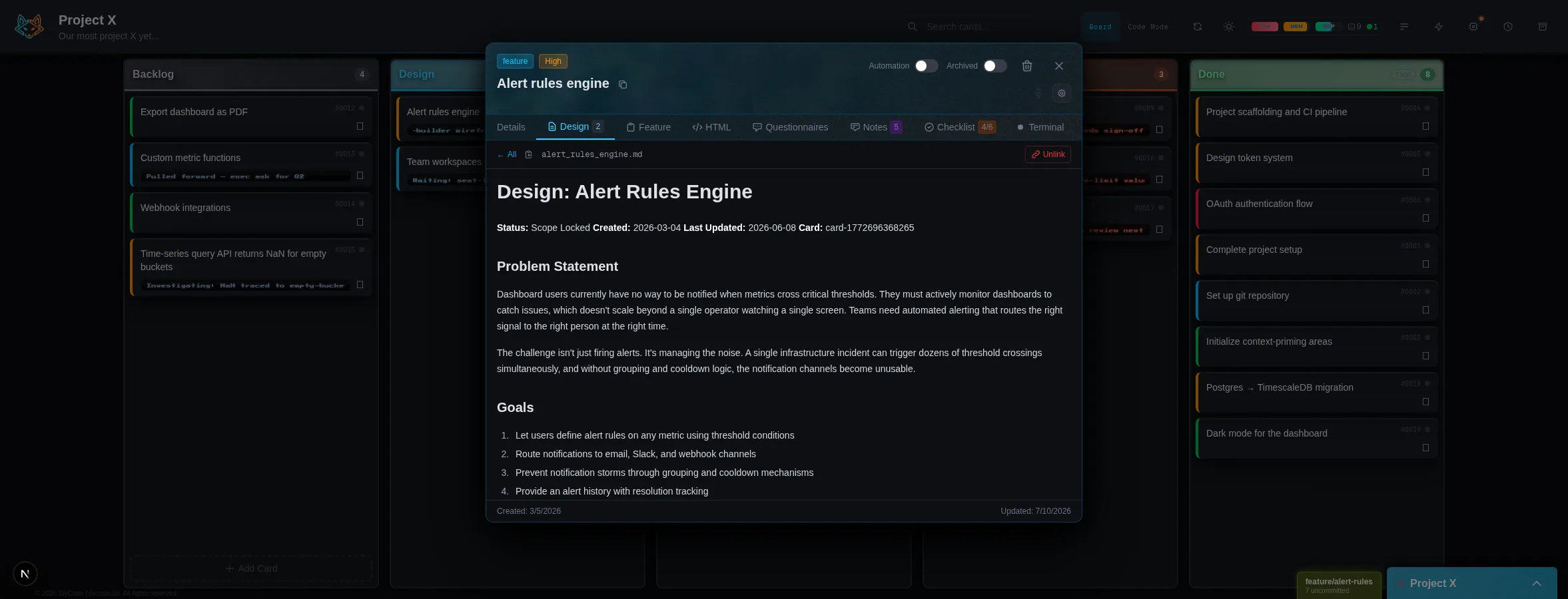Viewport: 1568px width, 599px height.
Task: Go back to All design files
Action: point(507,154)
